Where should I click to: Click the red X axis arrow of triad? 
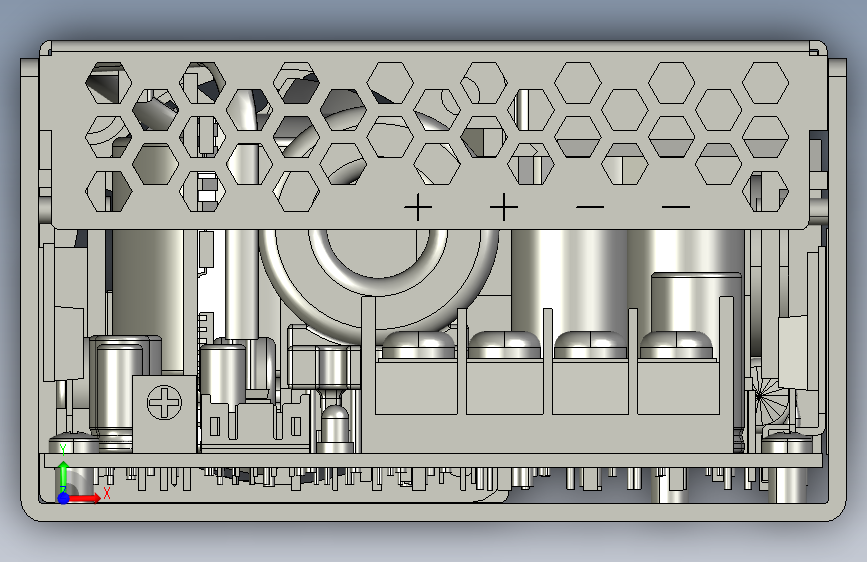(x=84, y=498)
